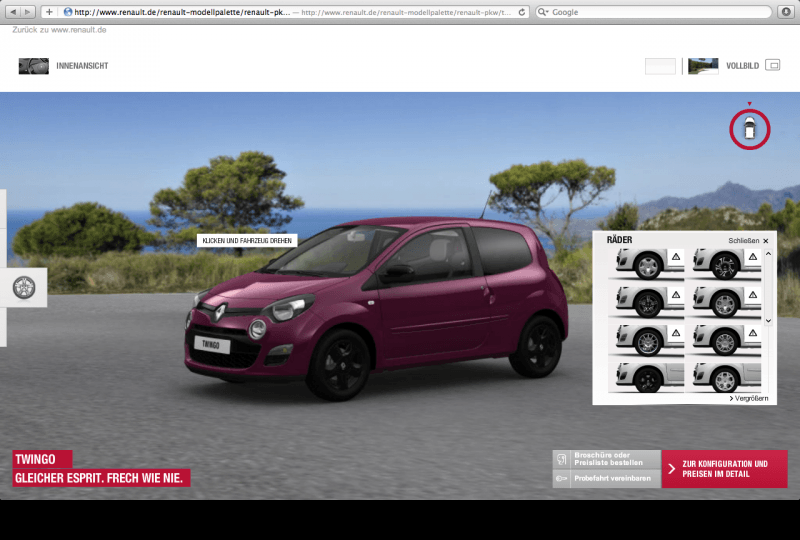Click the red circular car rotation compass
This screenshot has width=800, height=540.
tap(749, 129)
